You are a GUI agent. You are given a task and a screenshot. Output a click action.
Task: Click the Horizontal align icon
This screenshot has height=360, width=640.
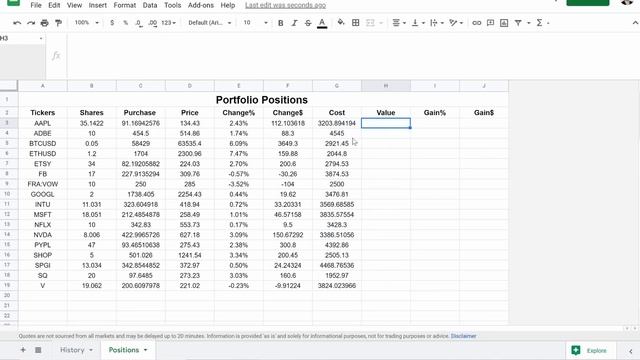point(396,23)
